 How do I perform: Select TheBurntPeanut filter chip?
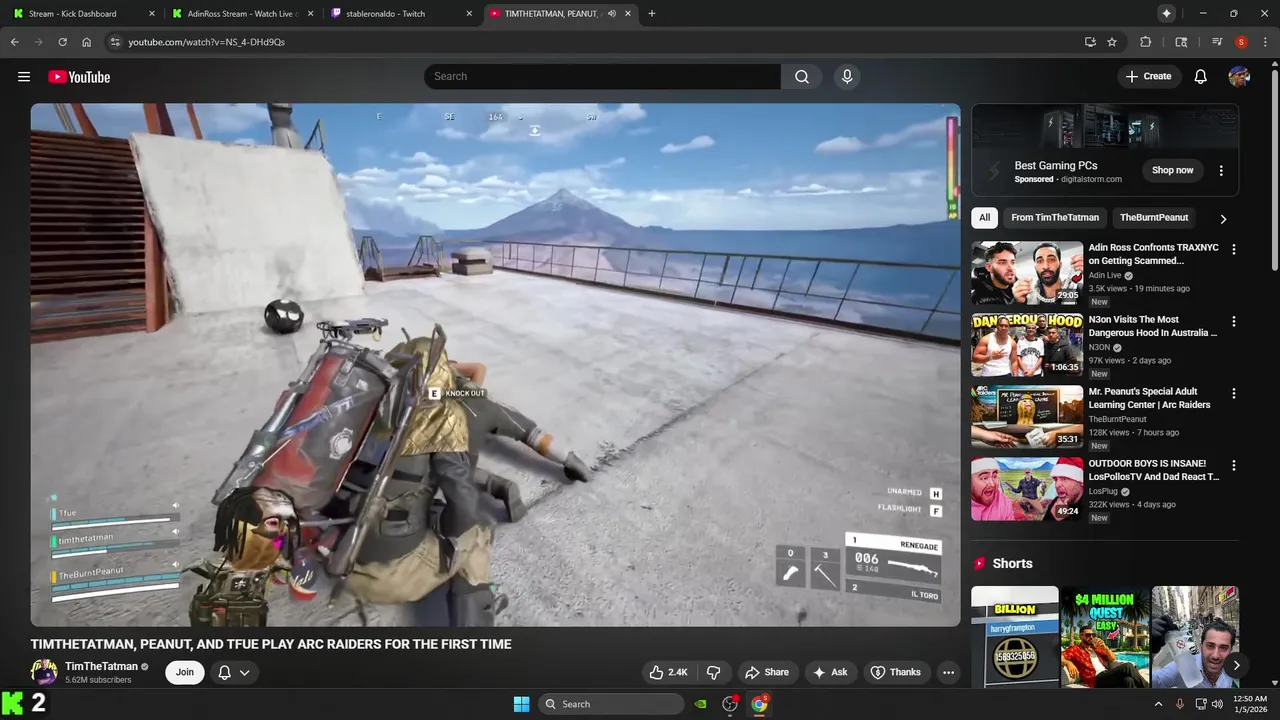click(1154, 217)
